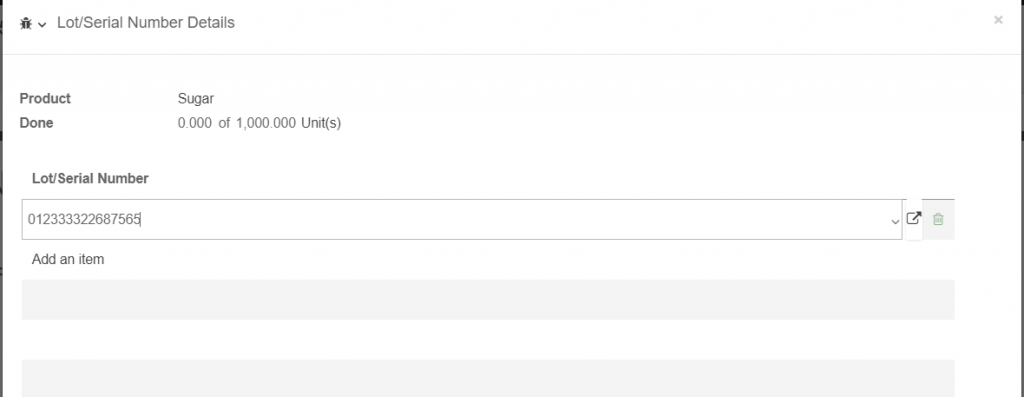The image size is (1024, 397).
Task: Sort by the Lot/Serial Number column header
Action: coord(90,178)
